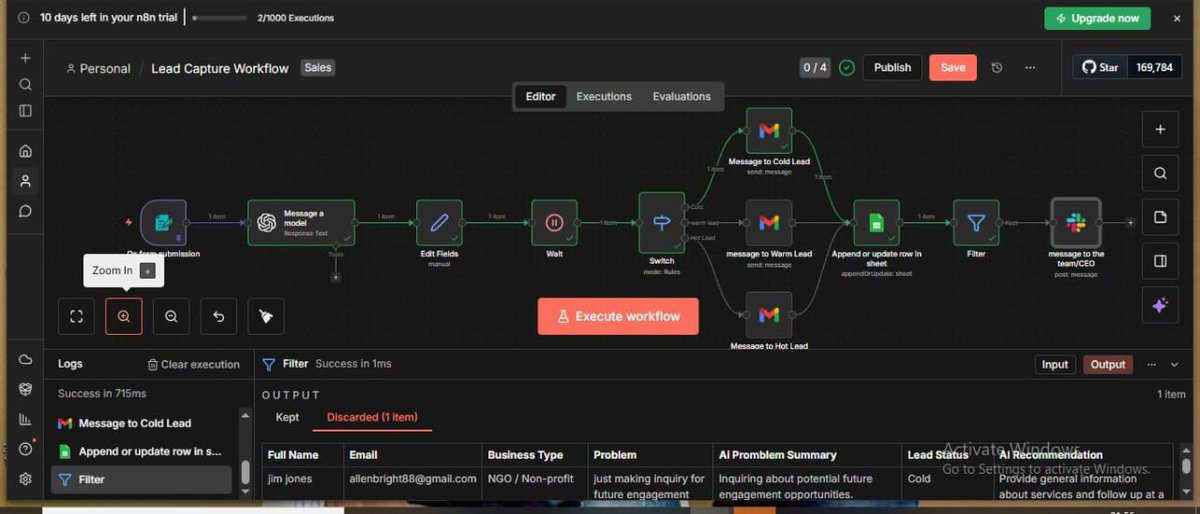1200x514 pixels.
Task: Click the left sidebar plus icon
Action: point(26,58)
